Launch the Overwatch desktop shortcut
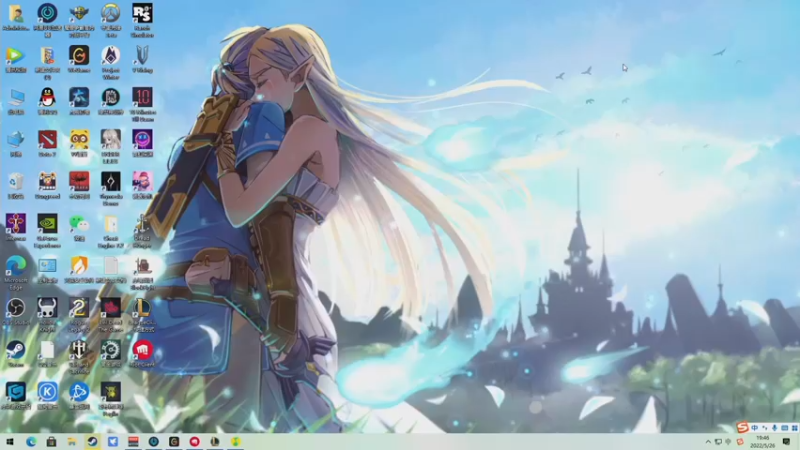Image resolution: width=800 pixels, height=450 pixels. pyautogui.click(x=111, y=13)
